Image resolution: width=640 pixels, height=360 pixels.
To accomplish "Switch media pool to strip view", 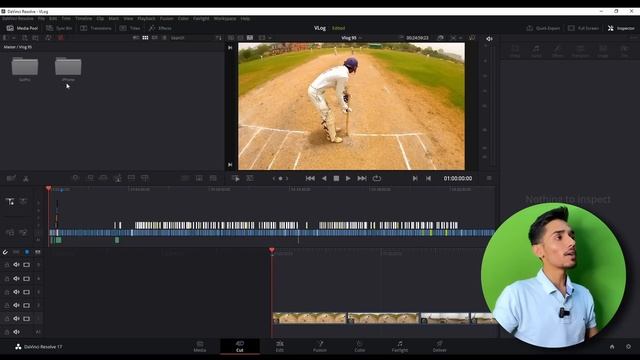I will click(155, 38).
